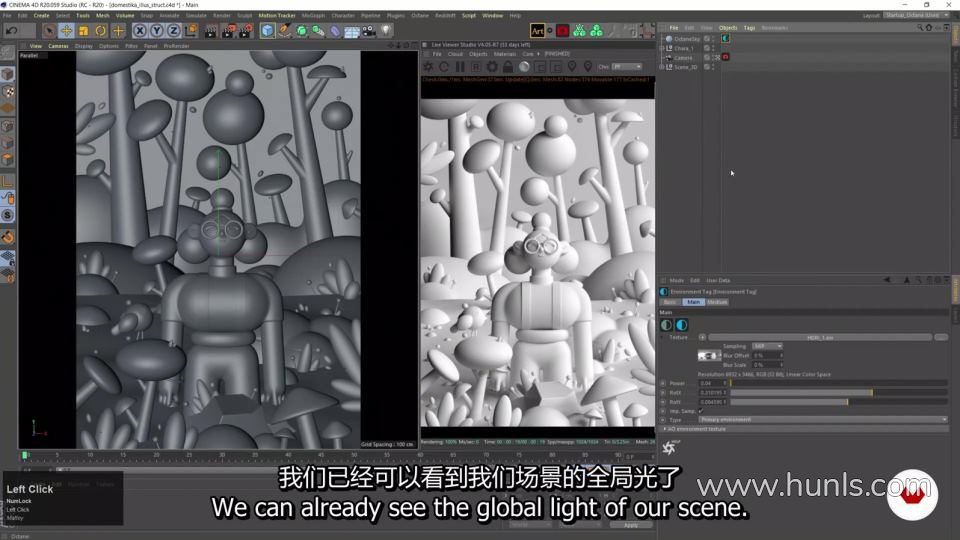Switch to the Main tab in Attributes
The image size is (960, 540).
(x=693, y=302)
